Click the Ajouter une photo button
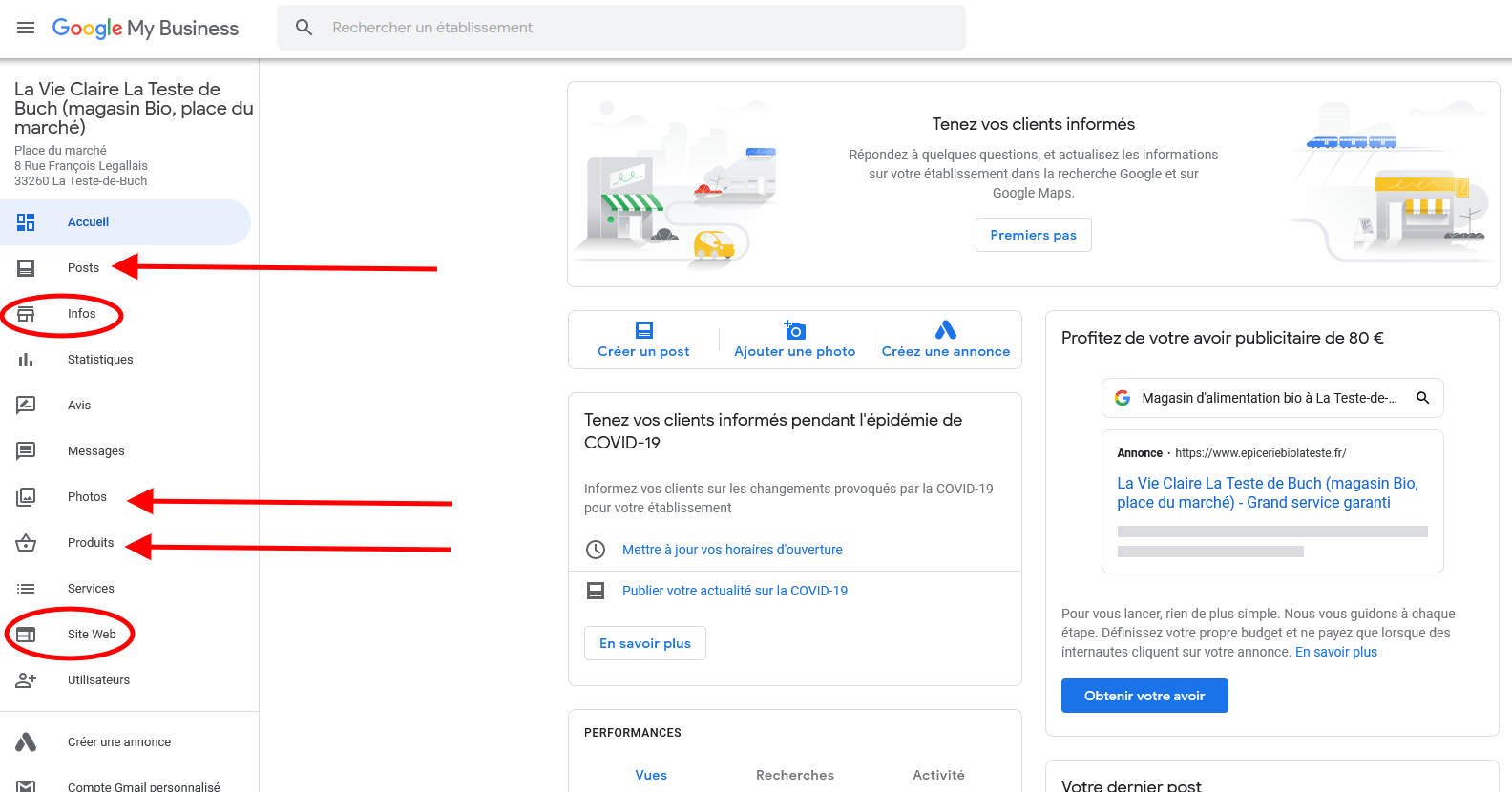This screenshot has height=792, width=1512. (x=794, y=340)
